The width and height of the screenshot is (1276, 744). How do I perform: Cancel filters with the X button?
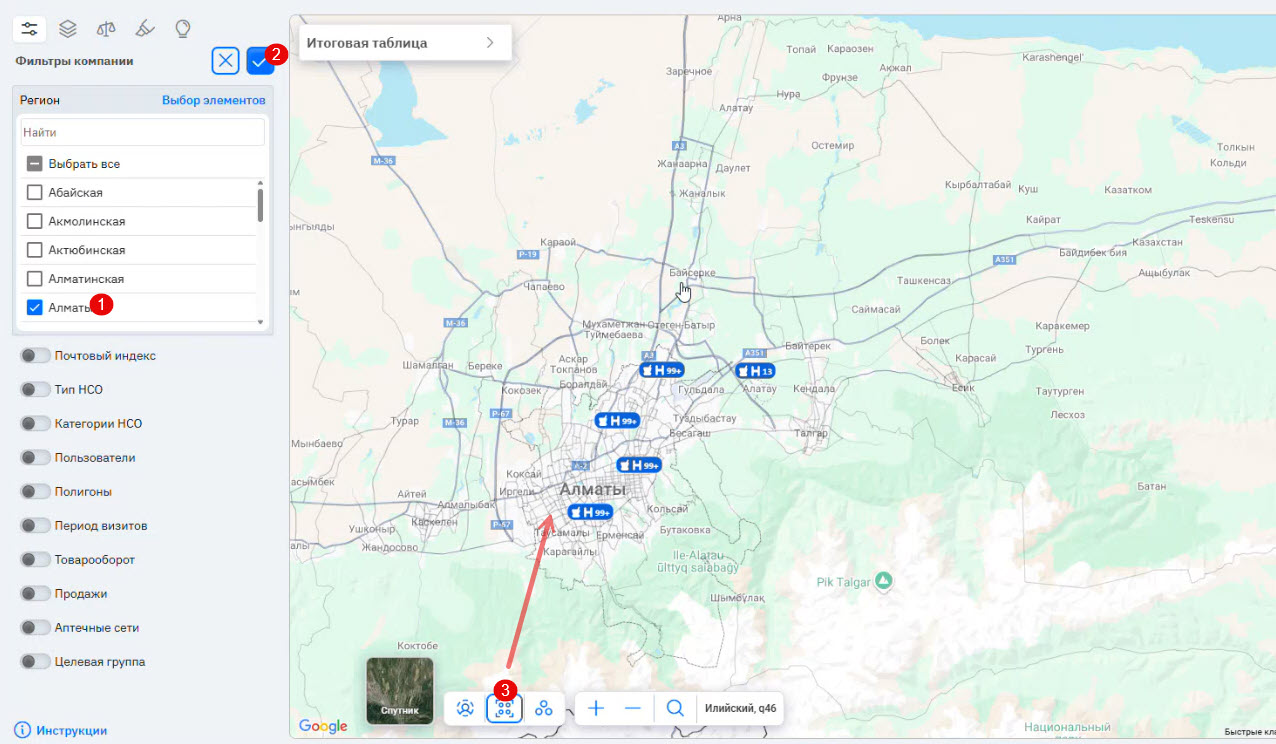tap(226, 62)
